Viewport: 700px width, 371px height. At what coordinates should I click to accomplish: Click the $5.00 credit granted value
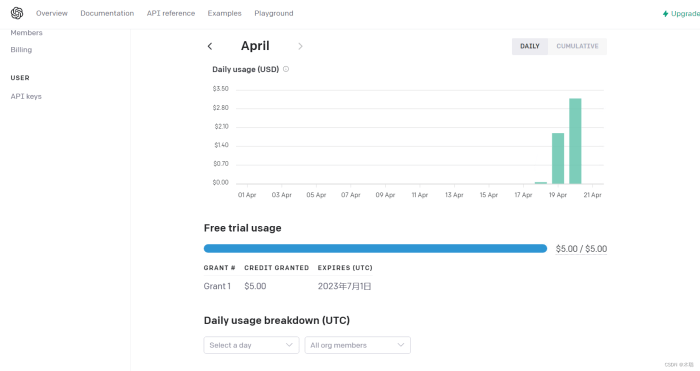[255, 286]
